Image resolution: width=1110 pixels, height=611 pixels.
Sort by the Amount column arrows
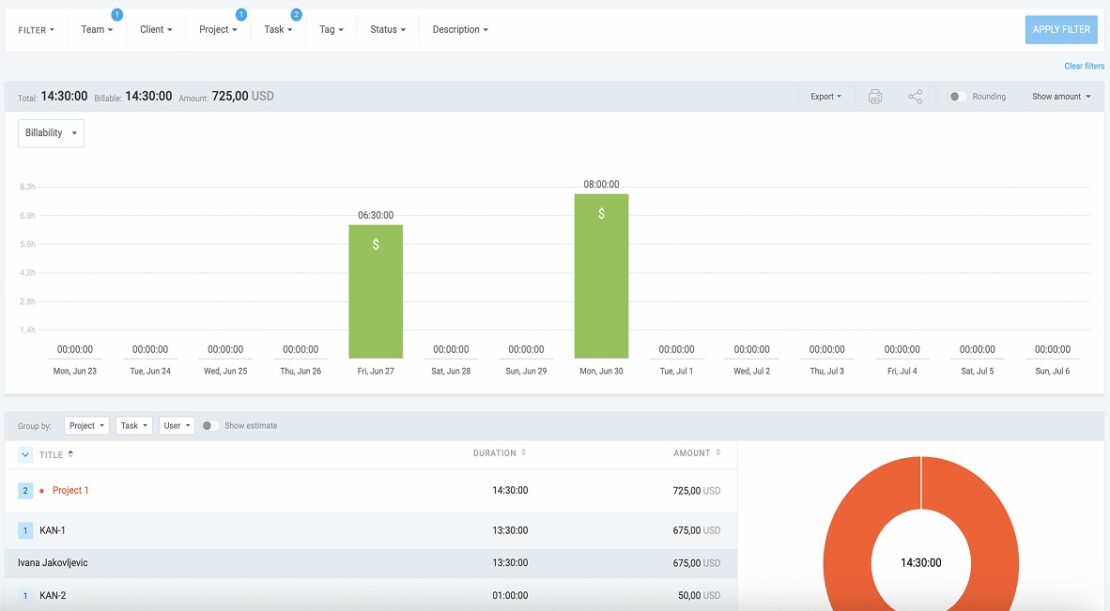click(718, 452)
